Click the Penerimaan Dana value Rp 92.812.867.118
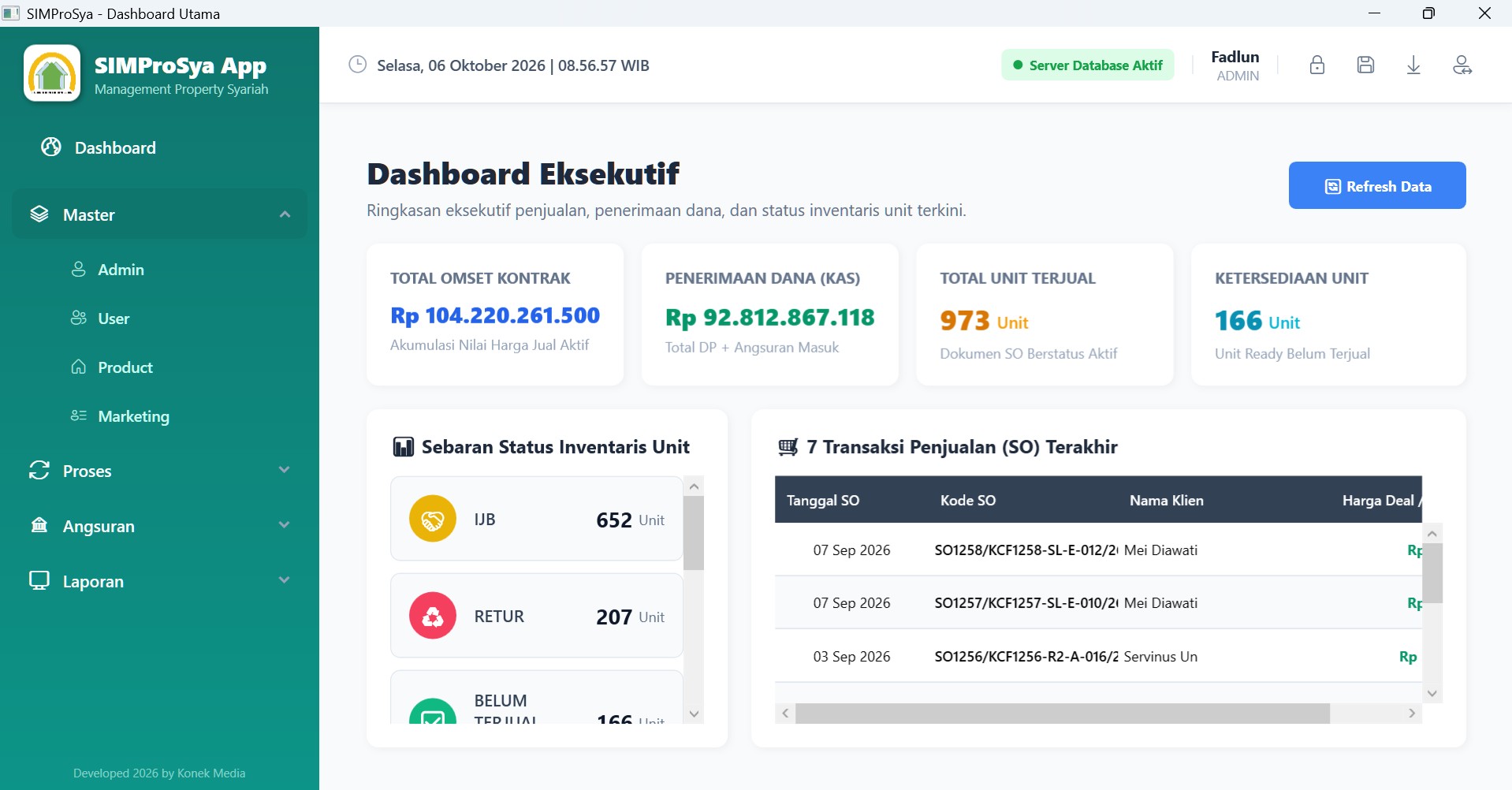 (769, 317)
